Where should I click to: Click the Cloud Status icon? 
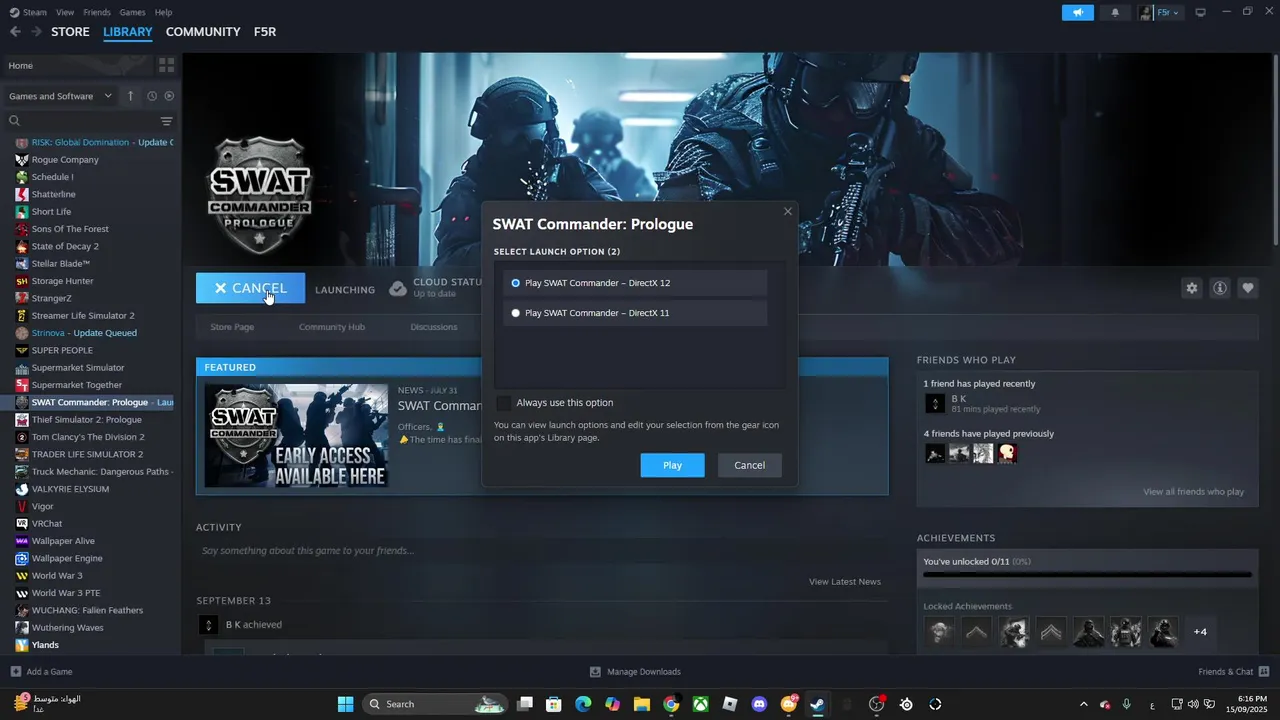(398, 288)
